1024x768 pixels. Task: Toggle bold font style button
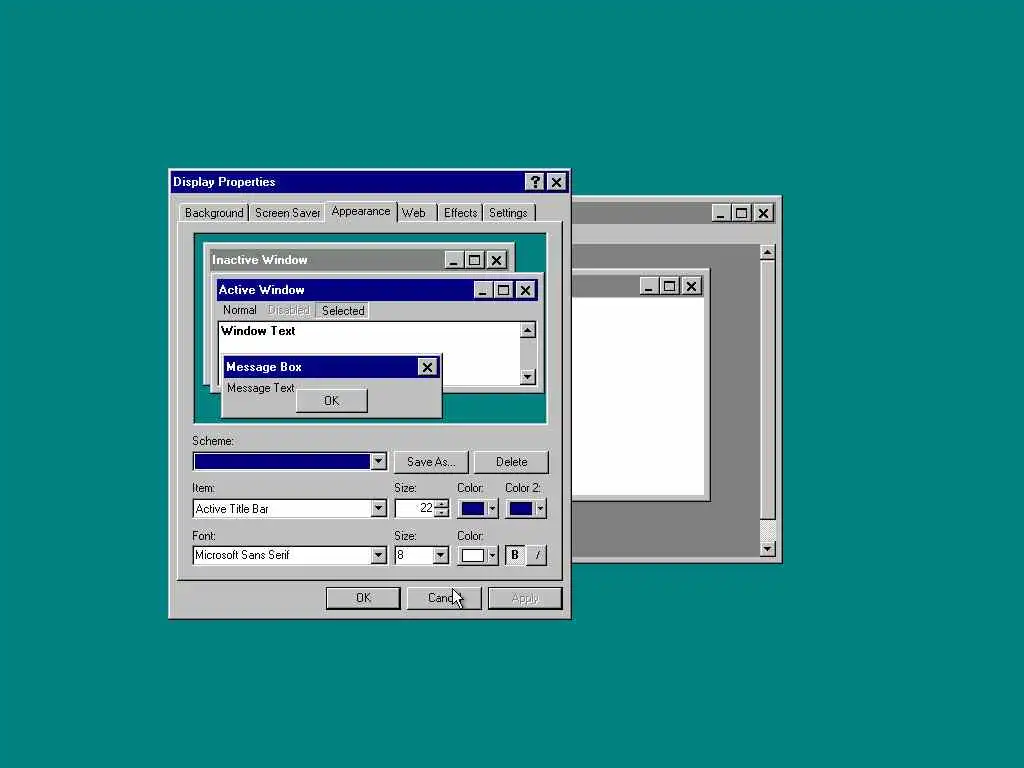(515, 555)
